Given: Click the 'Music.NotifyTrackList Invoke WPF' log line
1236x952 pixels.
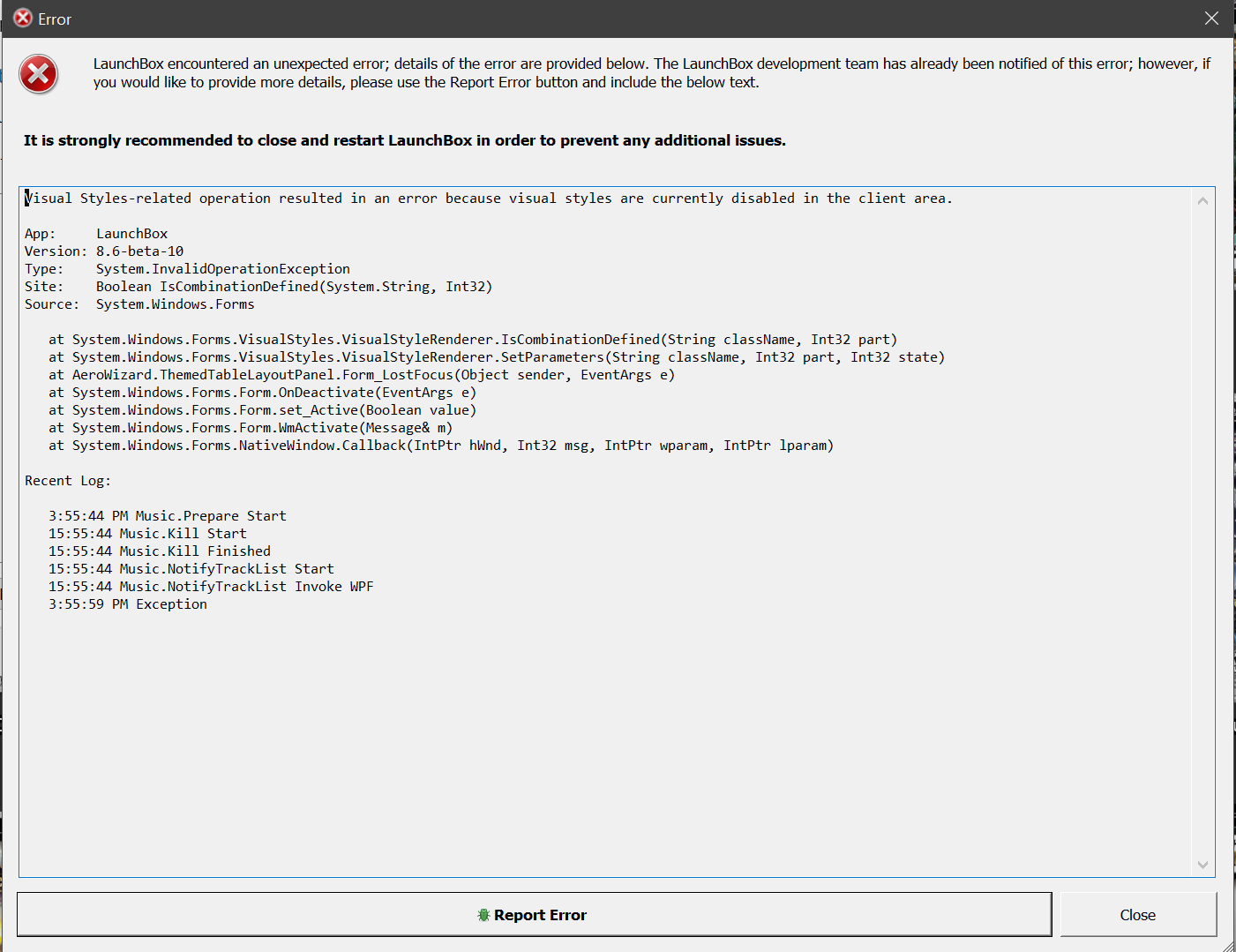Looking at the screenshot, I should tap(211, 587).
